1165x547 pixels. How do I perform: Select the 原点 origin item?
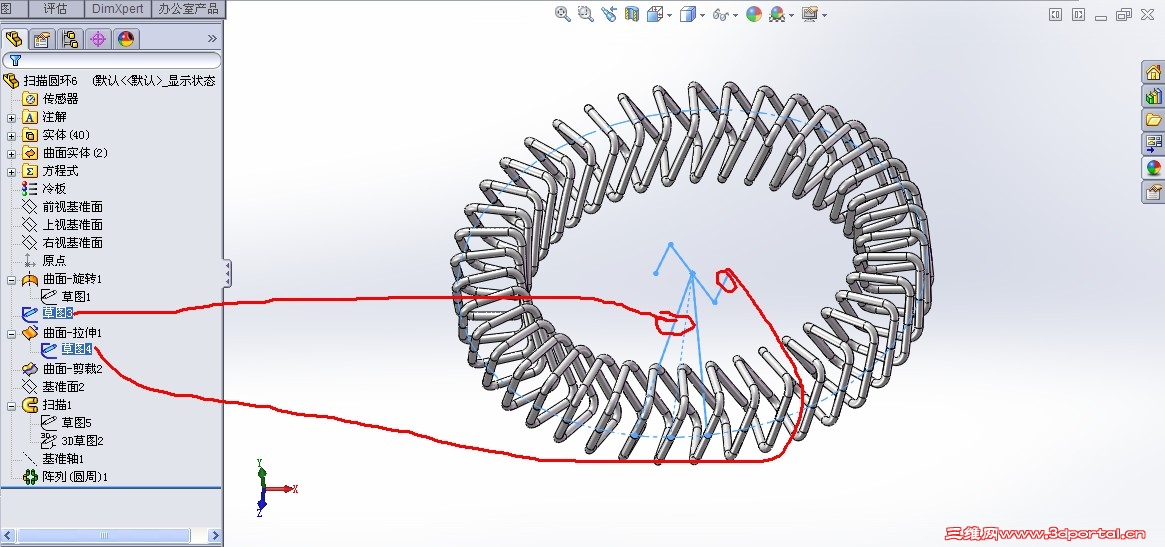pos(54,260)
